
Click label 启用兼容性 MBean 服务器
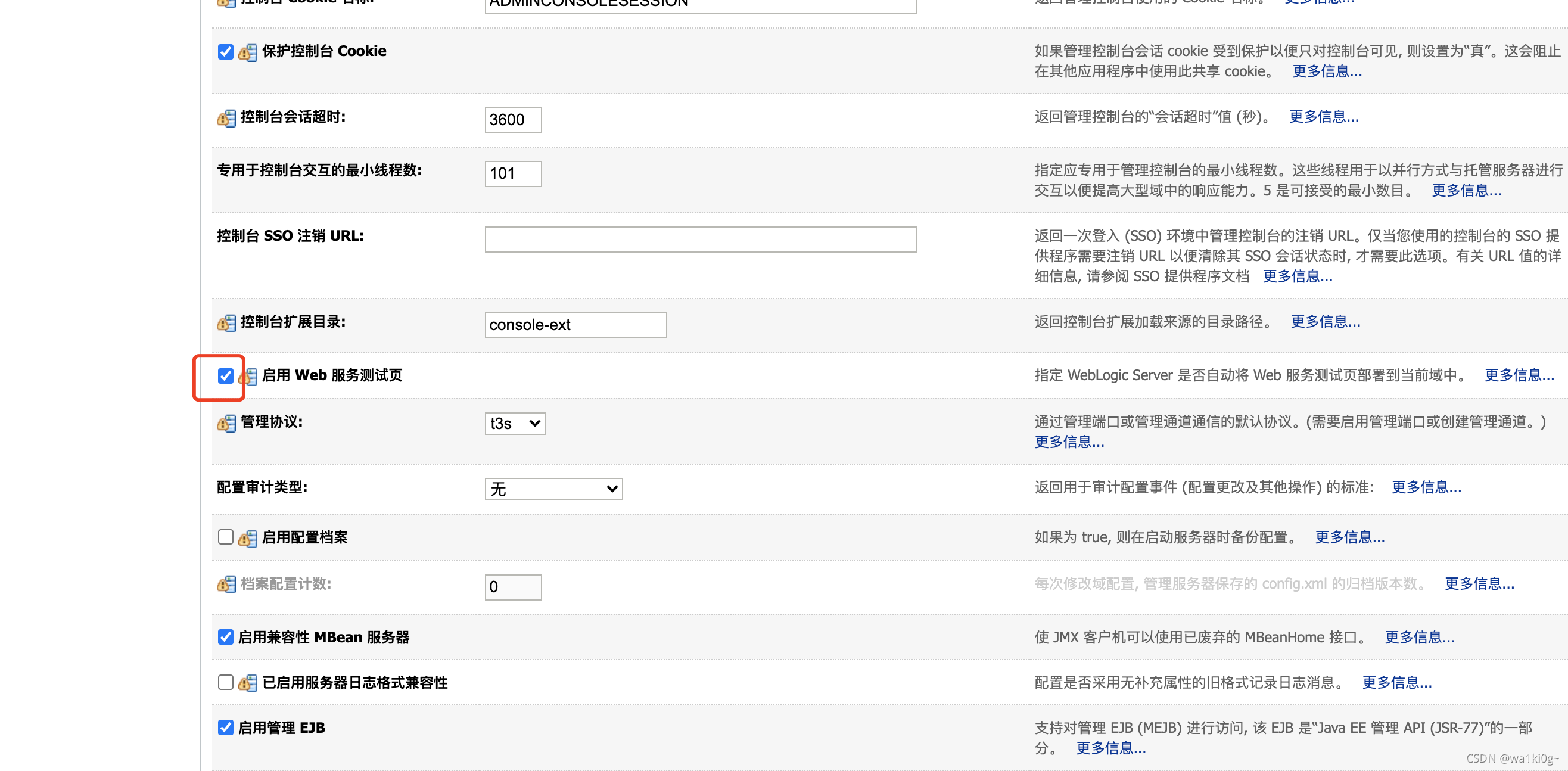pyautogui.click(x=323, y=638)
